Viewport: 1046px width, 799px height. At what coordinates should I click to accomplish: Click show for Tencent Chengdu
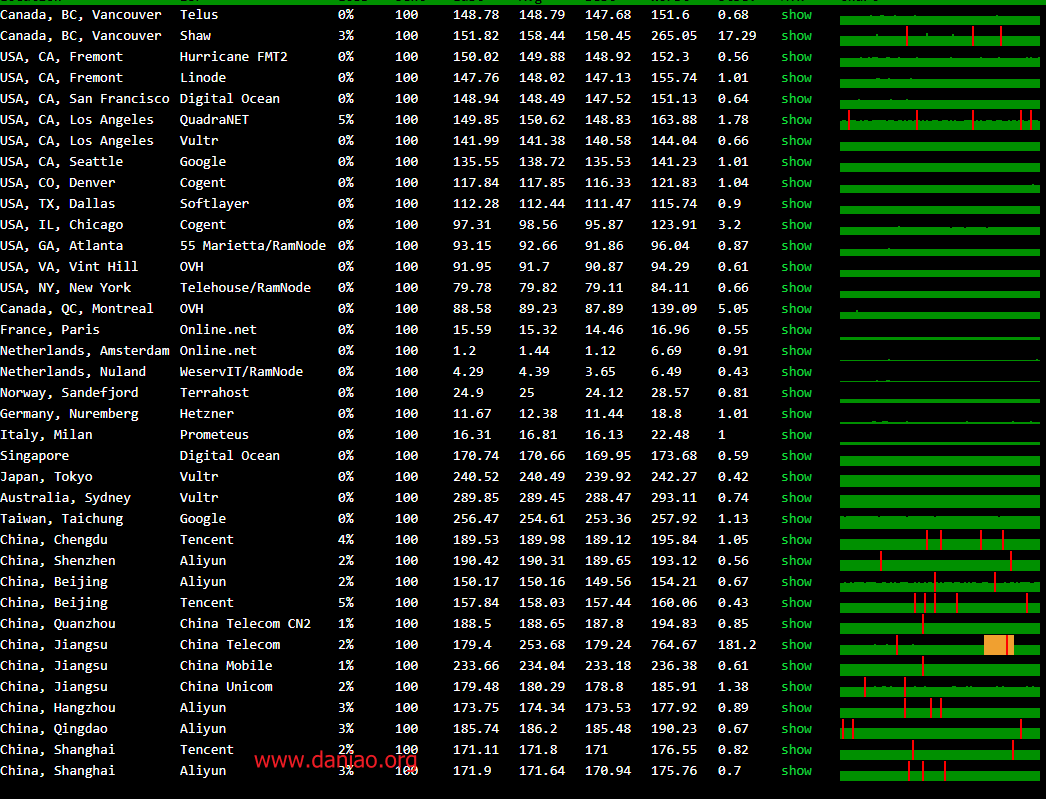(x=797, y=540)
